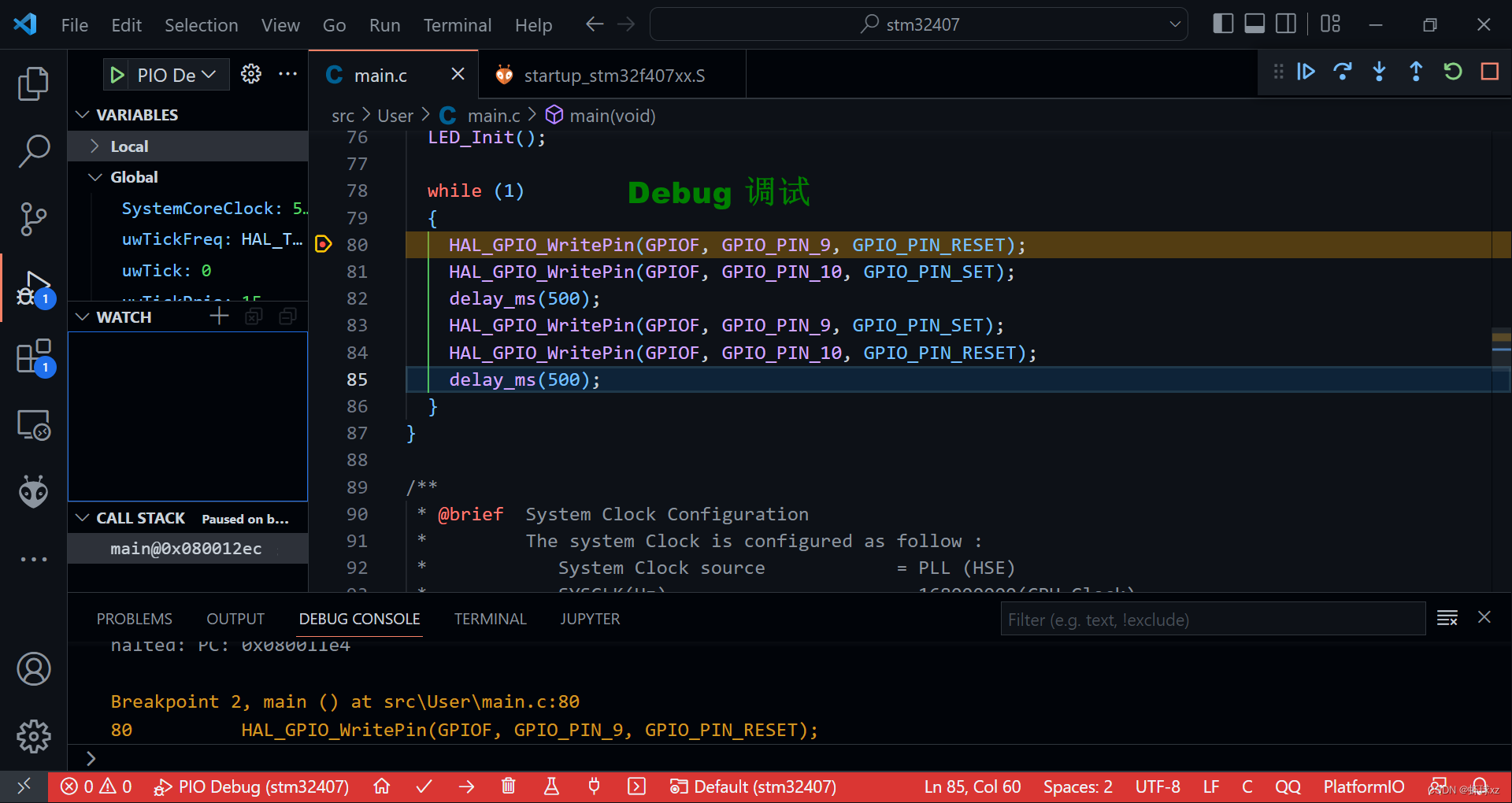This screenshot has width=1512, height=803.
Task: Start debugging with green play button
Action: (x=117, y=75)
